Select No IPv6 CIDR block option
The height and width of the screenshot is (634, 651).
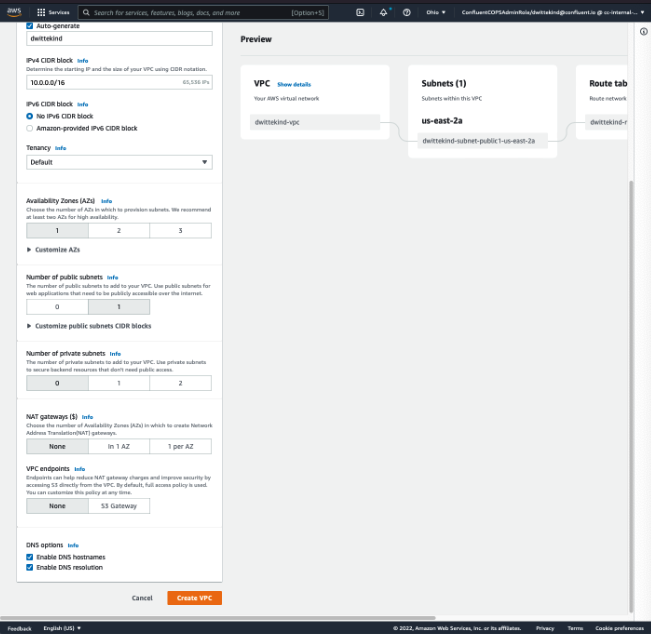tap(29, 116)
